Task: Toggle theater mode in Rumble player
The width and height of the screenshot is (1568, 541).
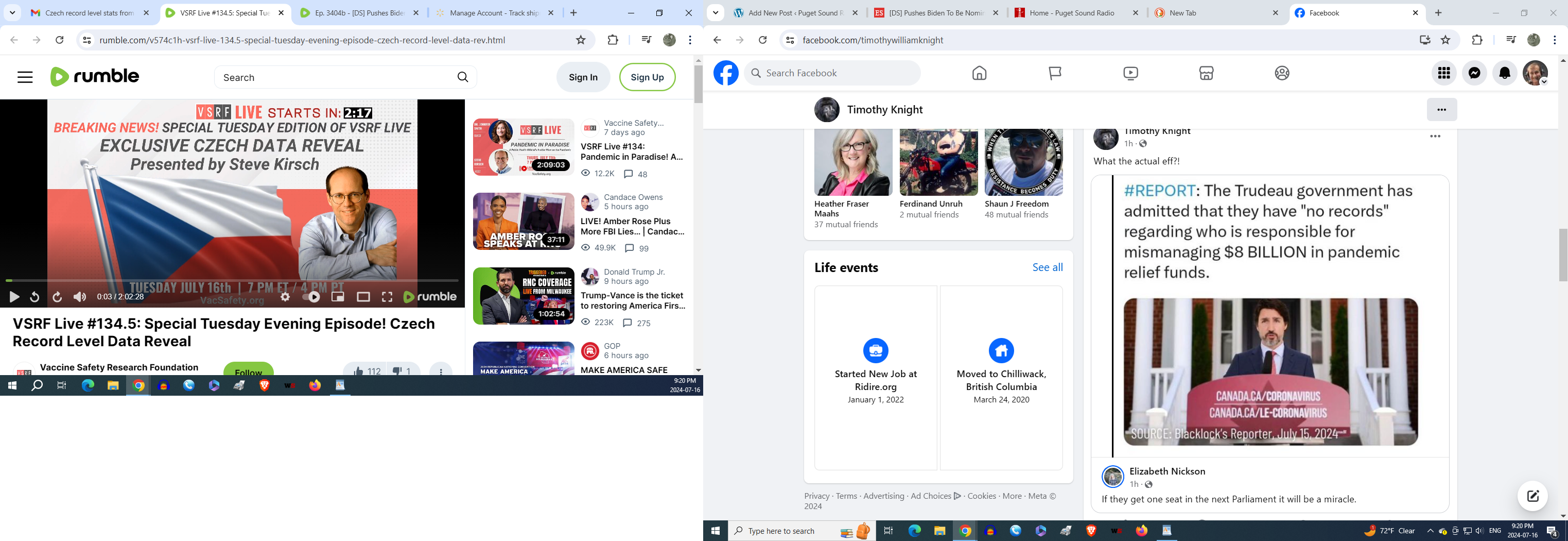Action: [x=363, y=297]
